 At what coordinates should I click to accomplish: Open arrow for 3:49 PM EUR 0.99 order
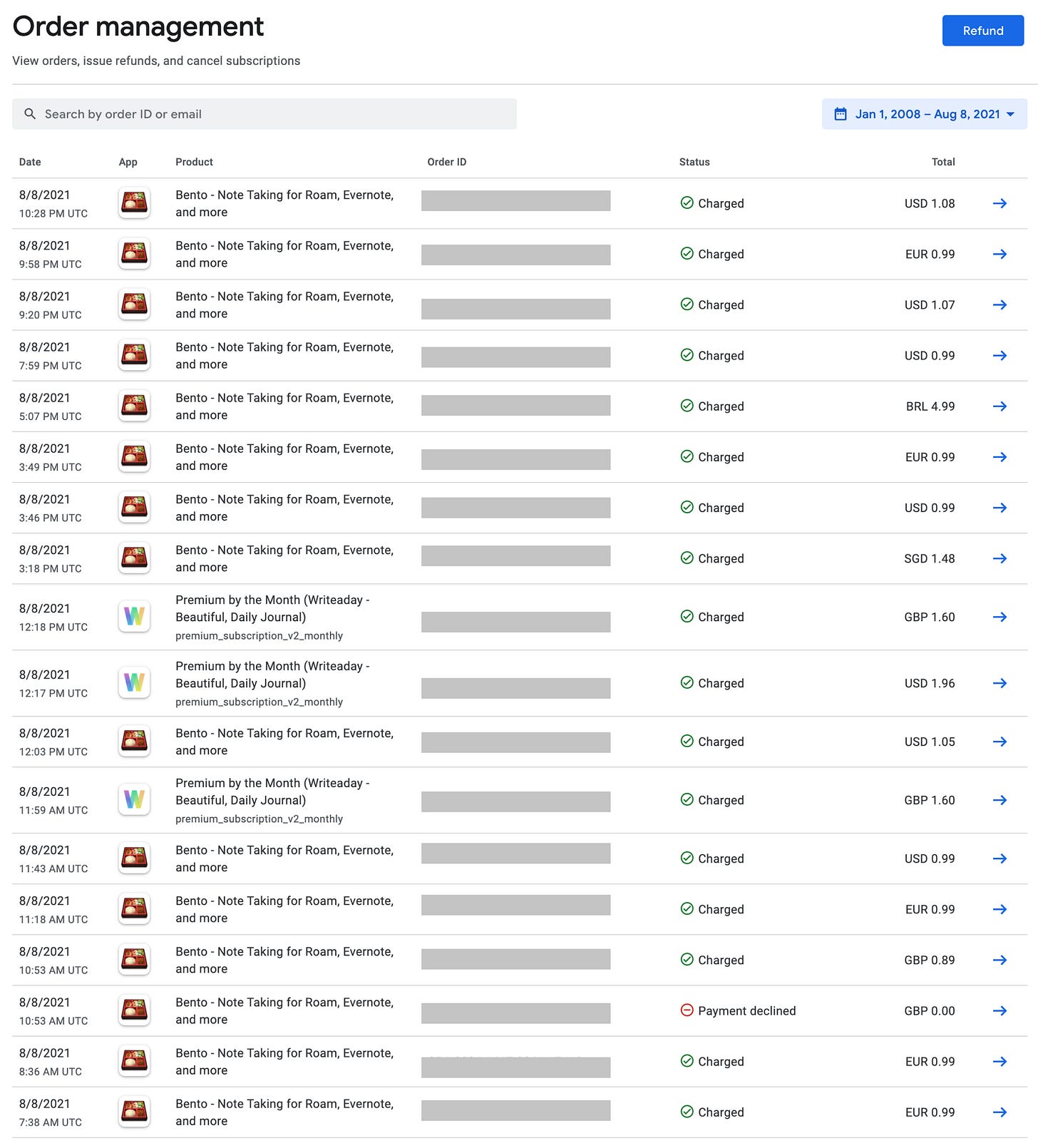[1000, 456]
